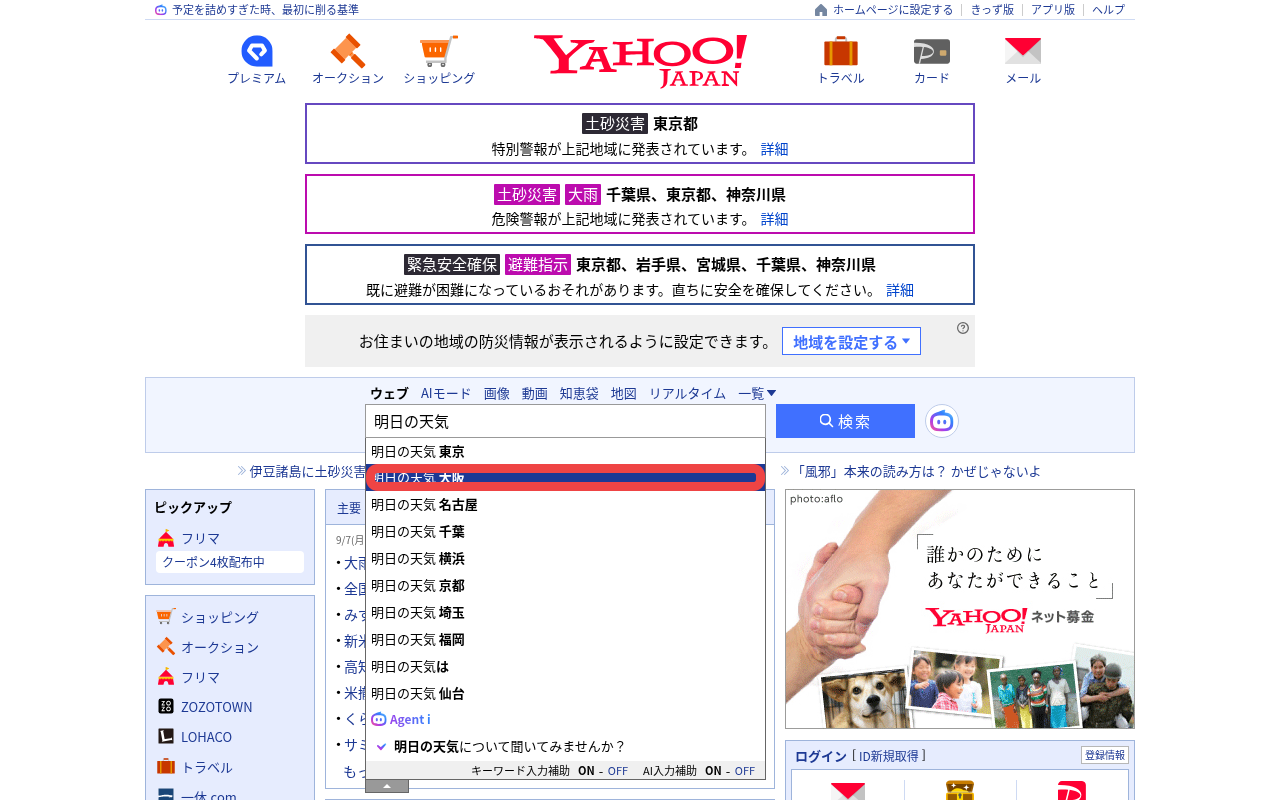Open 詳細 link in 危険警報 alert
Viewport: 1280px width, 800px height.
775,219
